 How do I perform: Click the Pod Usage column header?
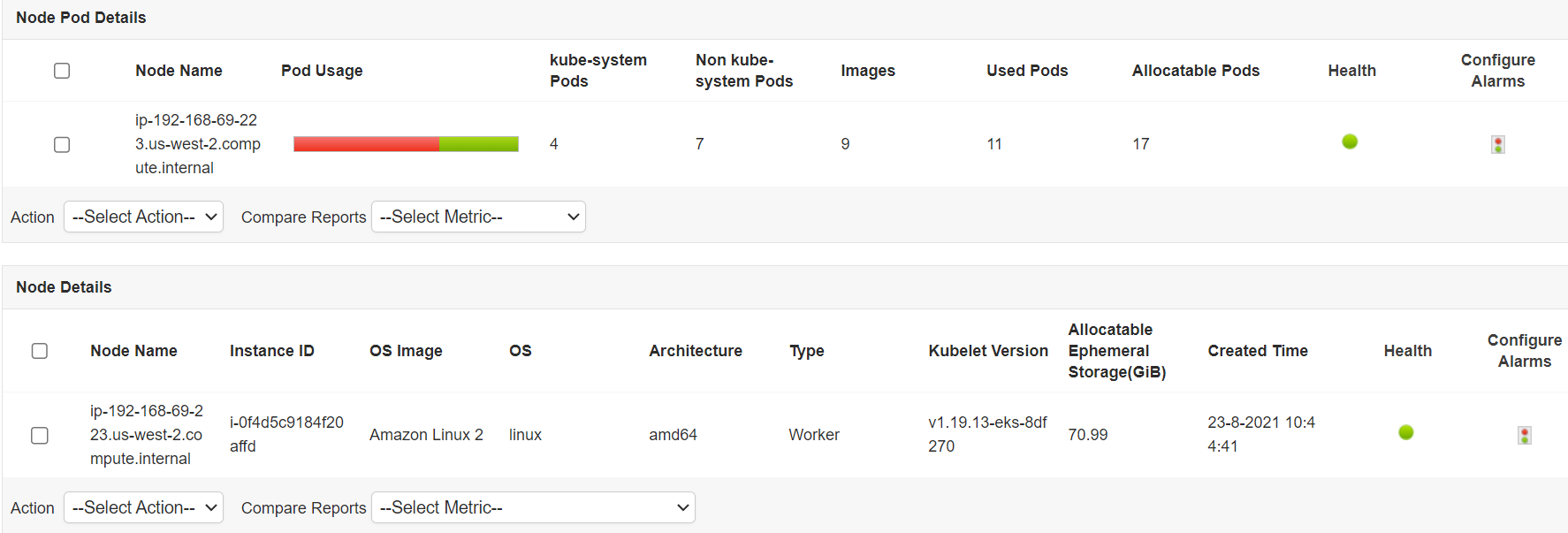[322, 71]
